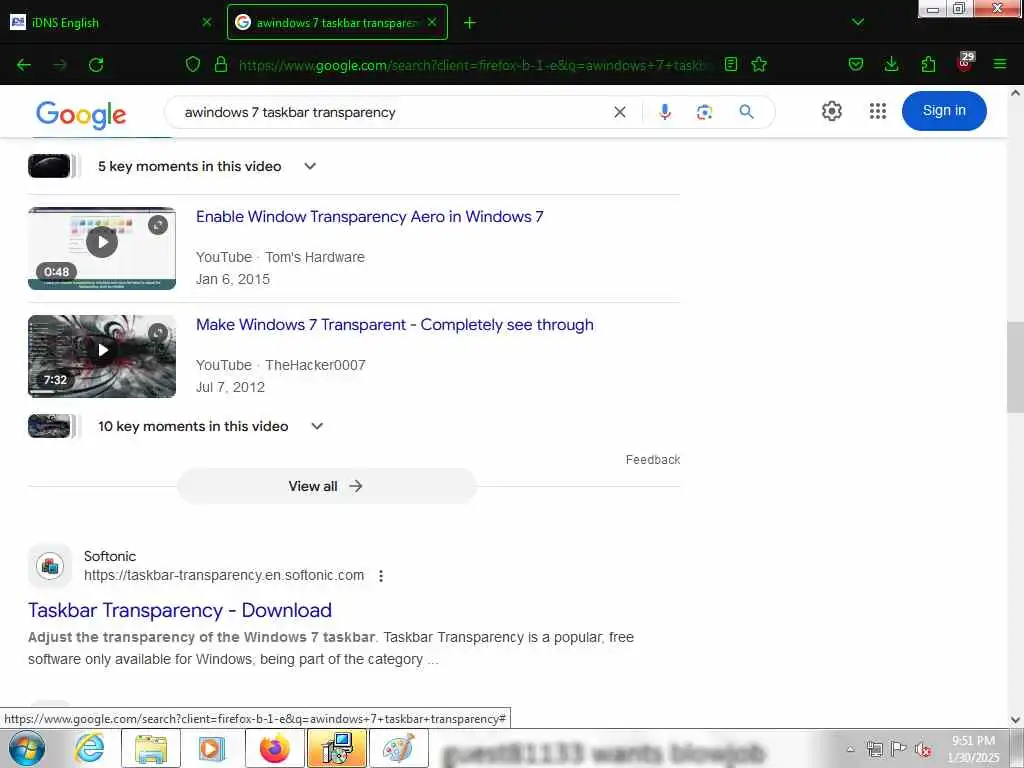Play the 7:32 TheHacker0007 video thumbnail

point(102,357)
